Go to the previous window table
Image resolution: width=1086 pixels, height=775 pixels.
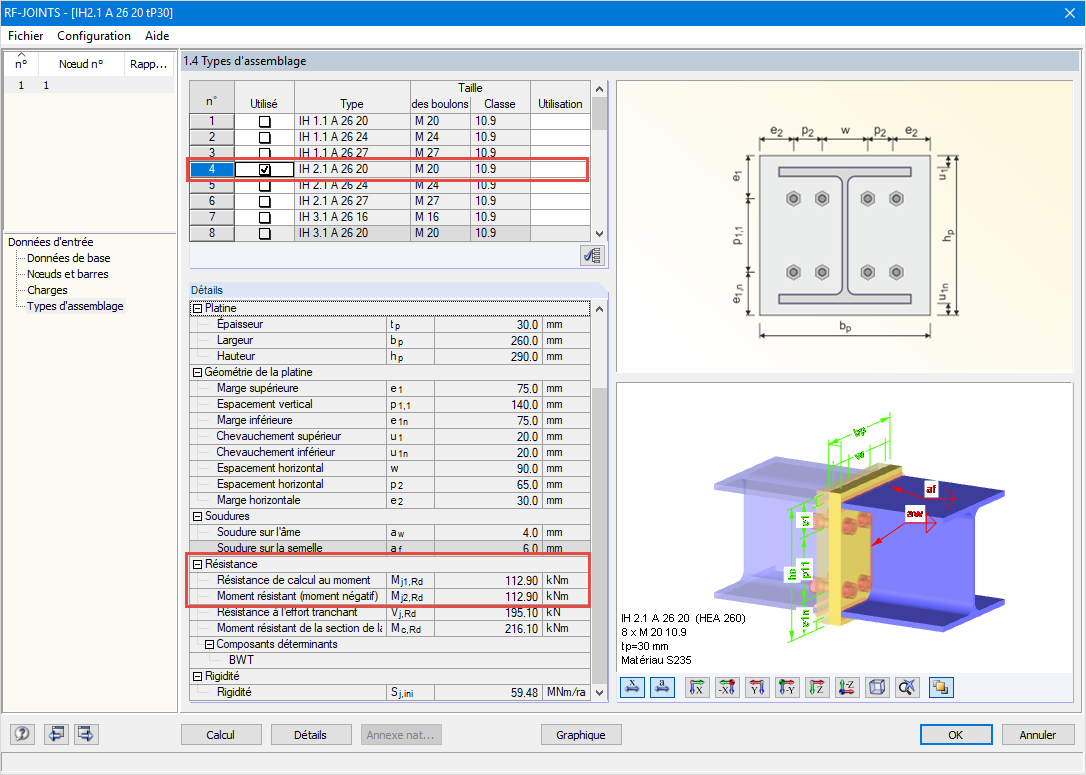pos(56,733)
